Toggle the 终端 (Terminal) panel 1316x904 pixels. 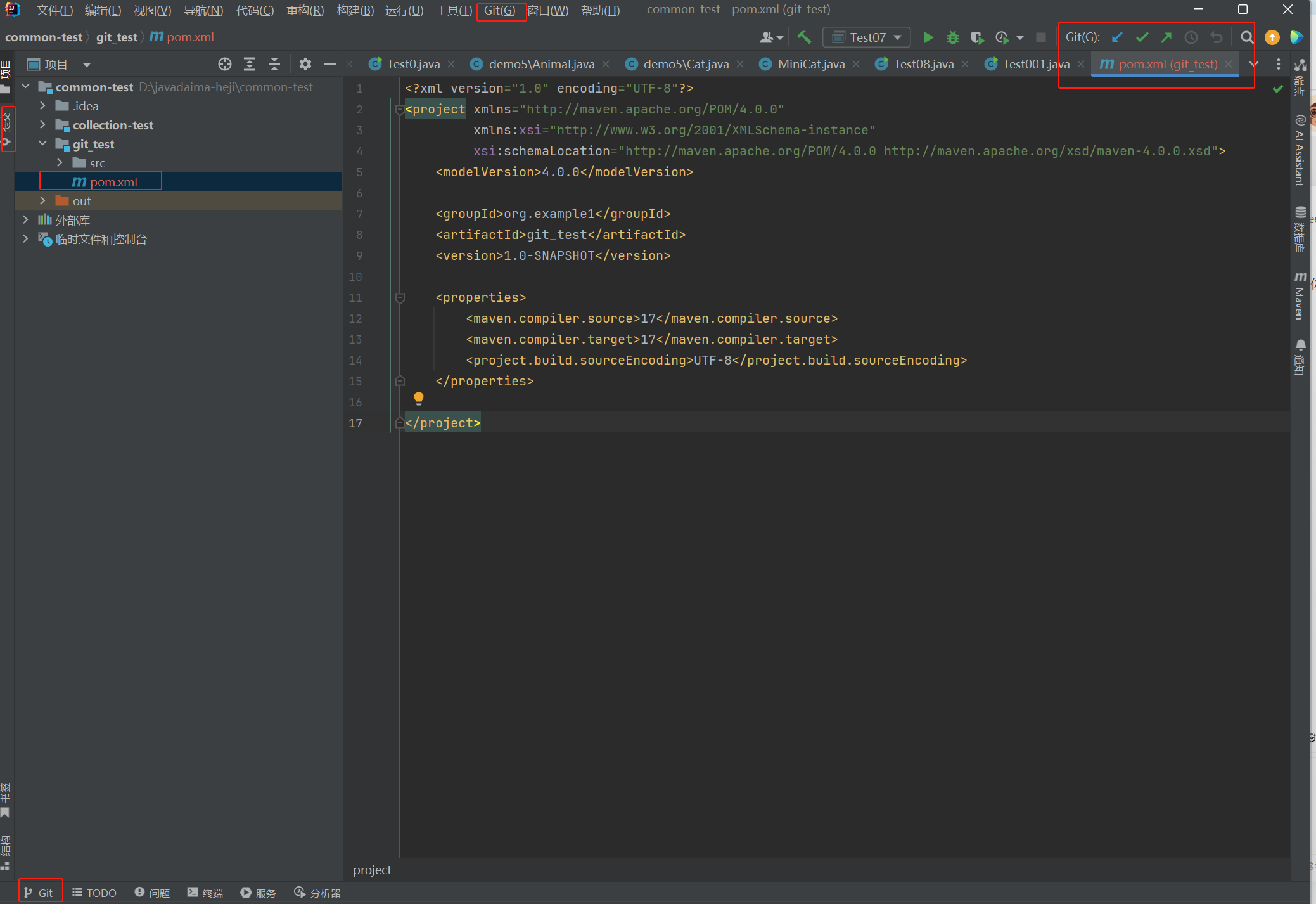(205, 892)
